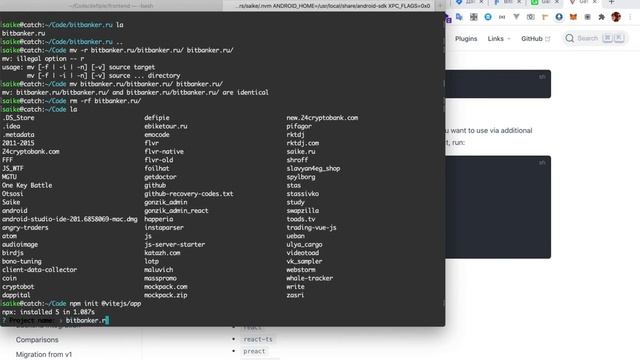640x360 pixels.
Task: Expand the Links dropdown in Vite navbar
Action: (499, 39)
